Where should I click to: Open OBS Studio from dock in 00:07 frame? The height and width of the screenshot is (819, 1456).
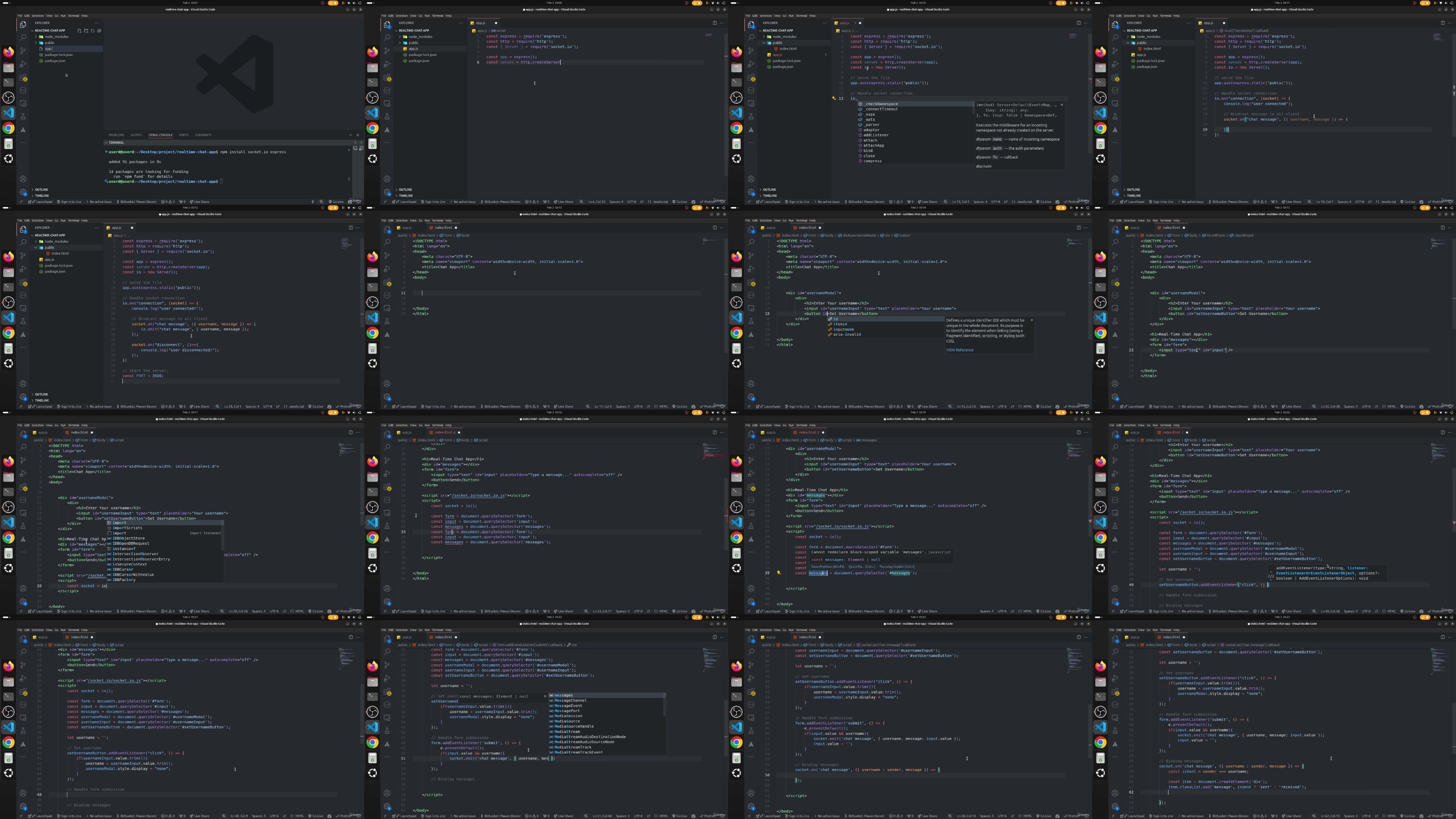[x=9, y=98]
